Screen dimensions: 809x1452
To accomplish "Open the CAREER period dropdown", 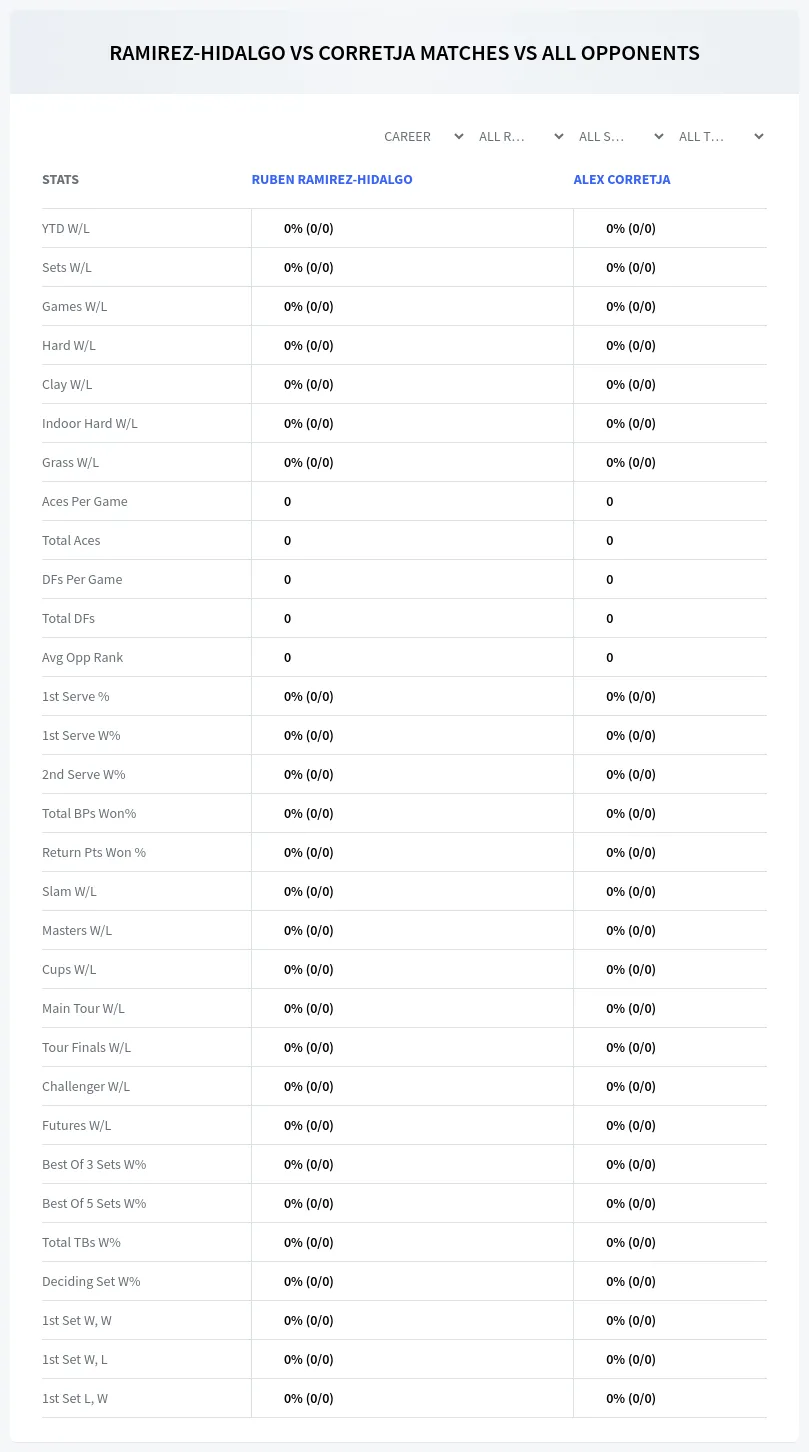I will tap(423, 136).
